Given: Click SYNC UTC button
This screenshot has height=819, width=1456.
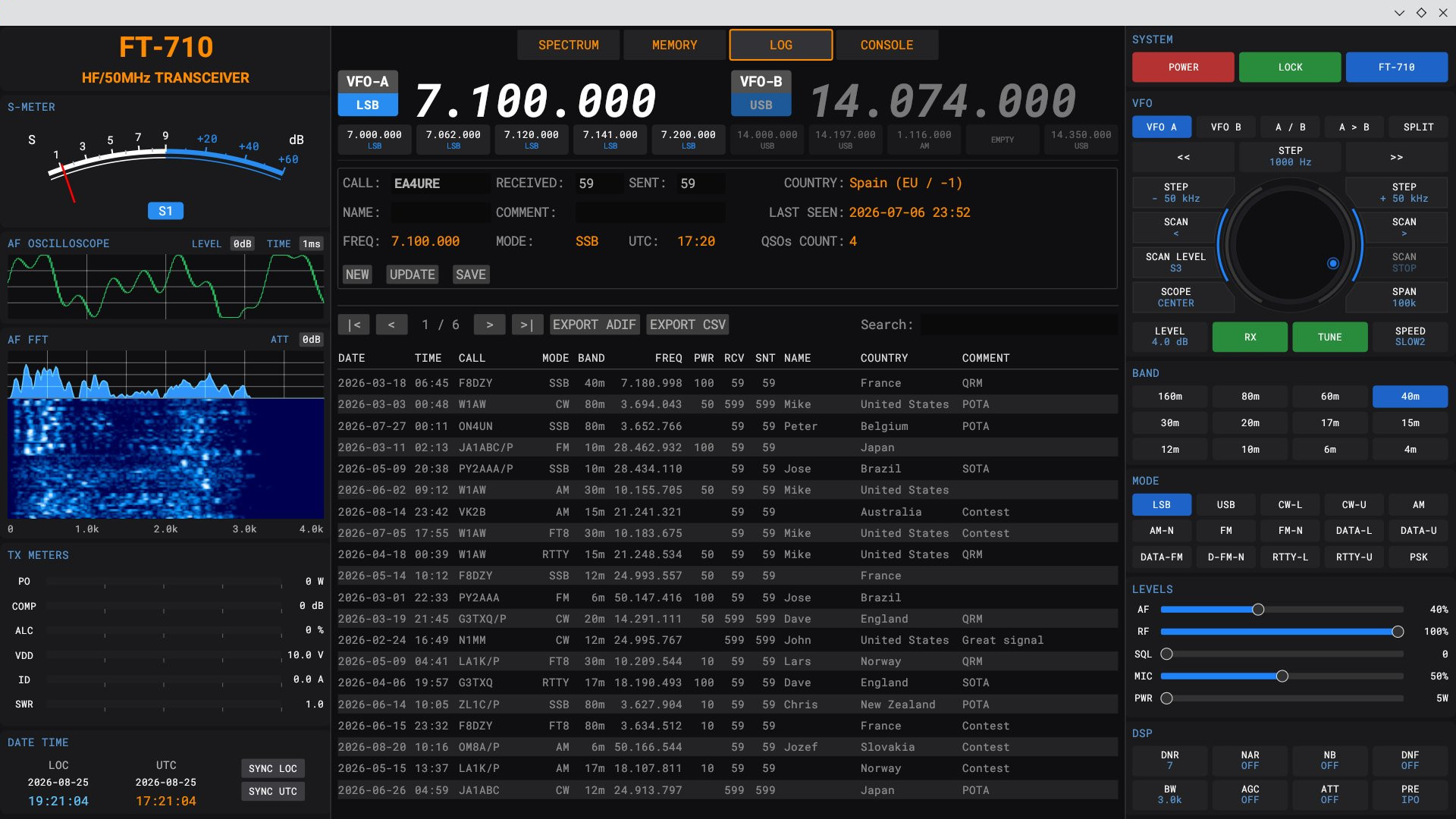Looking at the screenshot, I should point(272,792).
